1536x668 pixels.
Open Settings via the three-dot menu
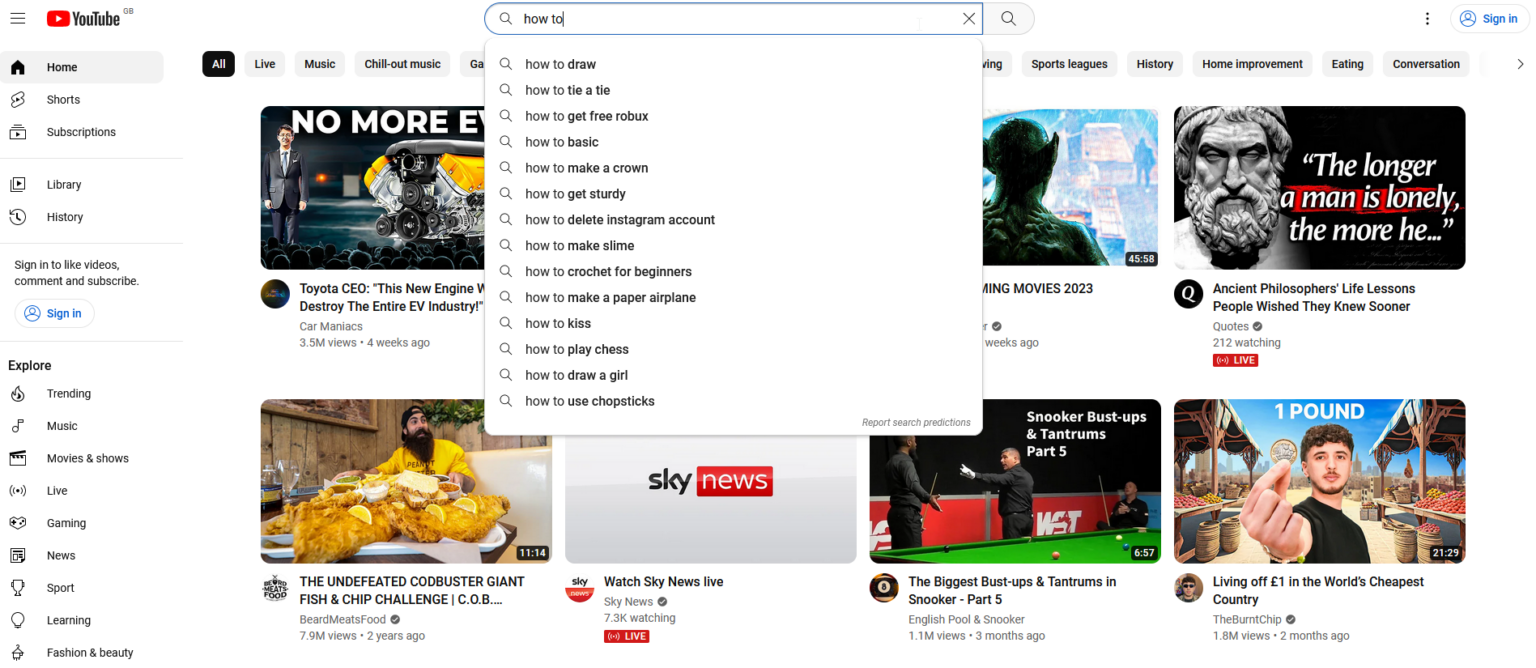(x=1427, y=18)
